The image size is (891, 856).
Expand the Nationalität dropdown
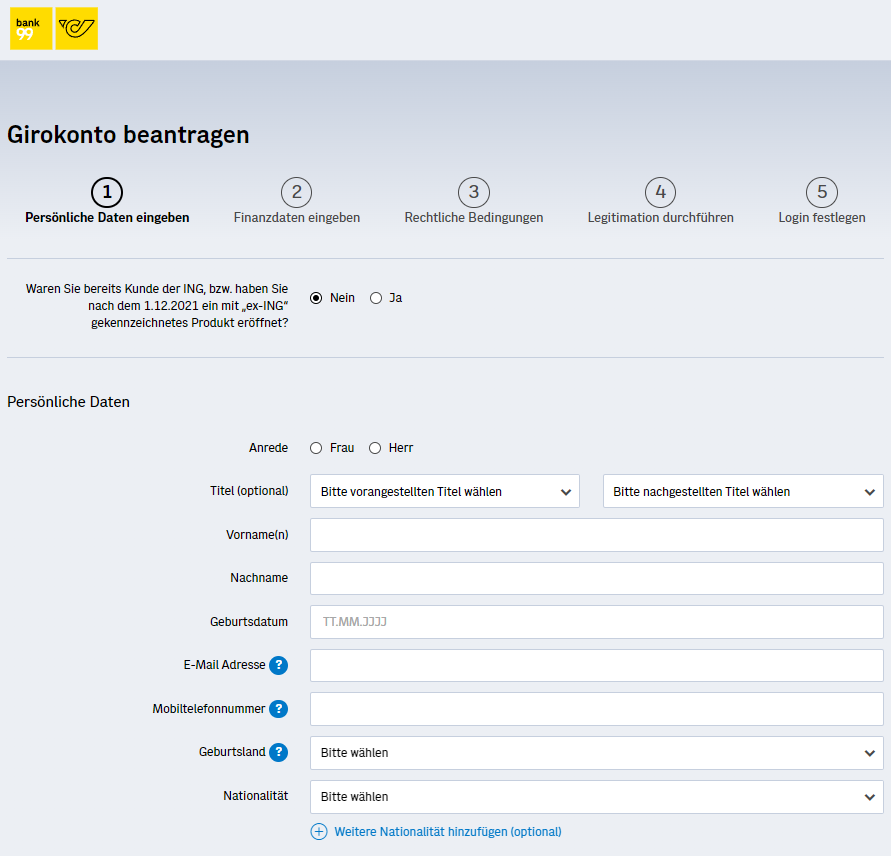tap(597, 796)
